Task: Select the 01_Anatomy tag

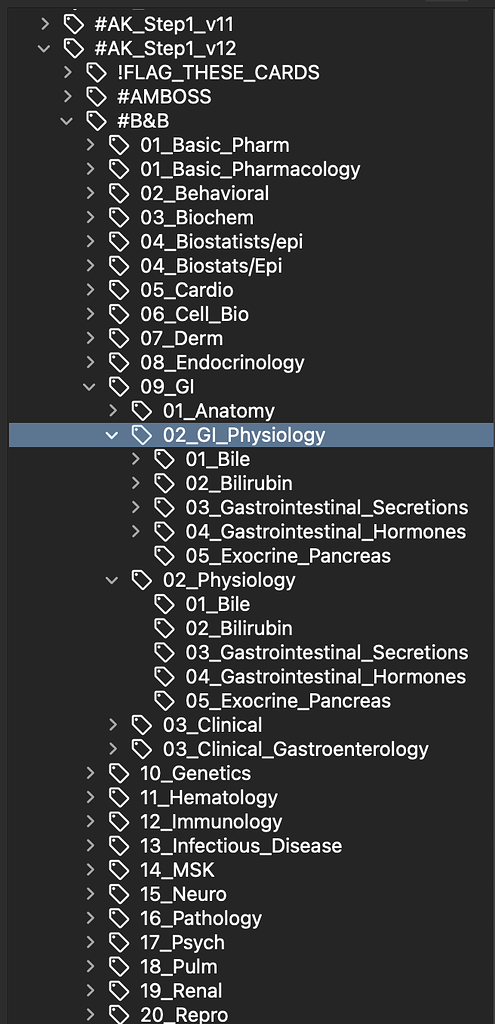Action: 219,411
